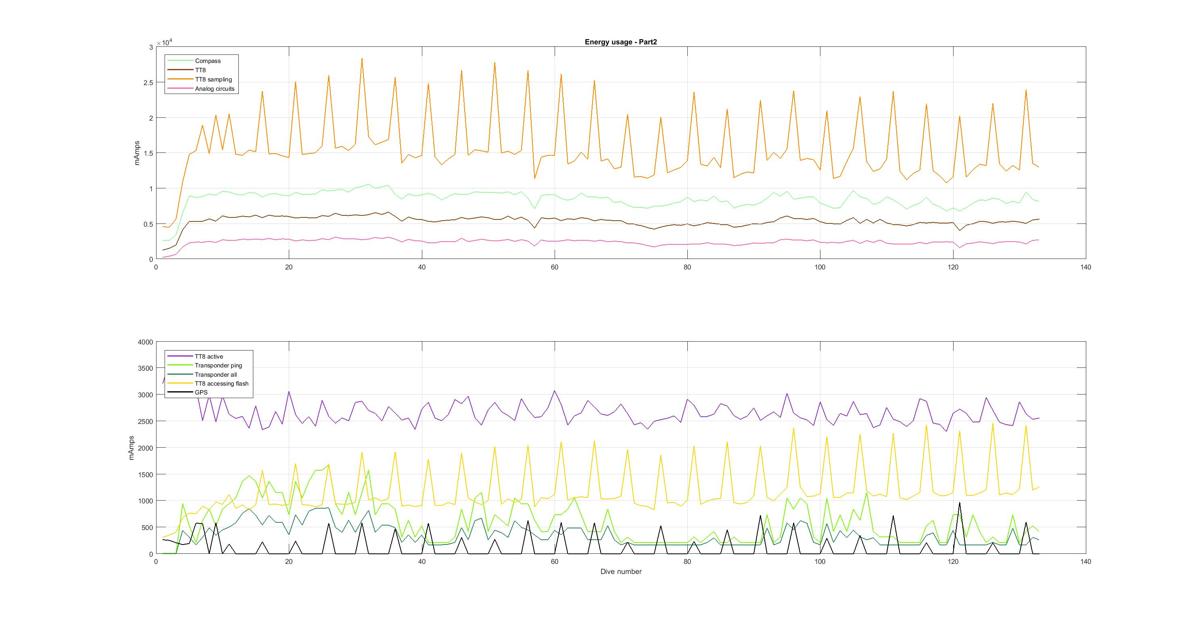Click y-axis tick '3500' on lower plot

tap(145, 369)
